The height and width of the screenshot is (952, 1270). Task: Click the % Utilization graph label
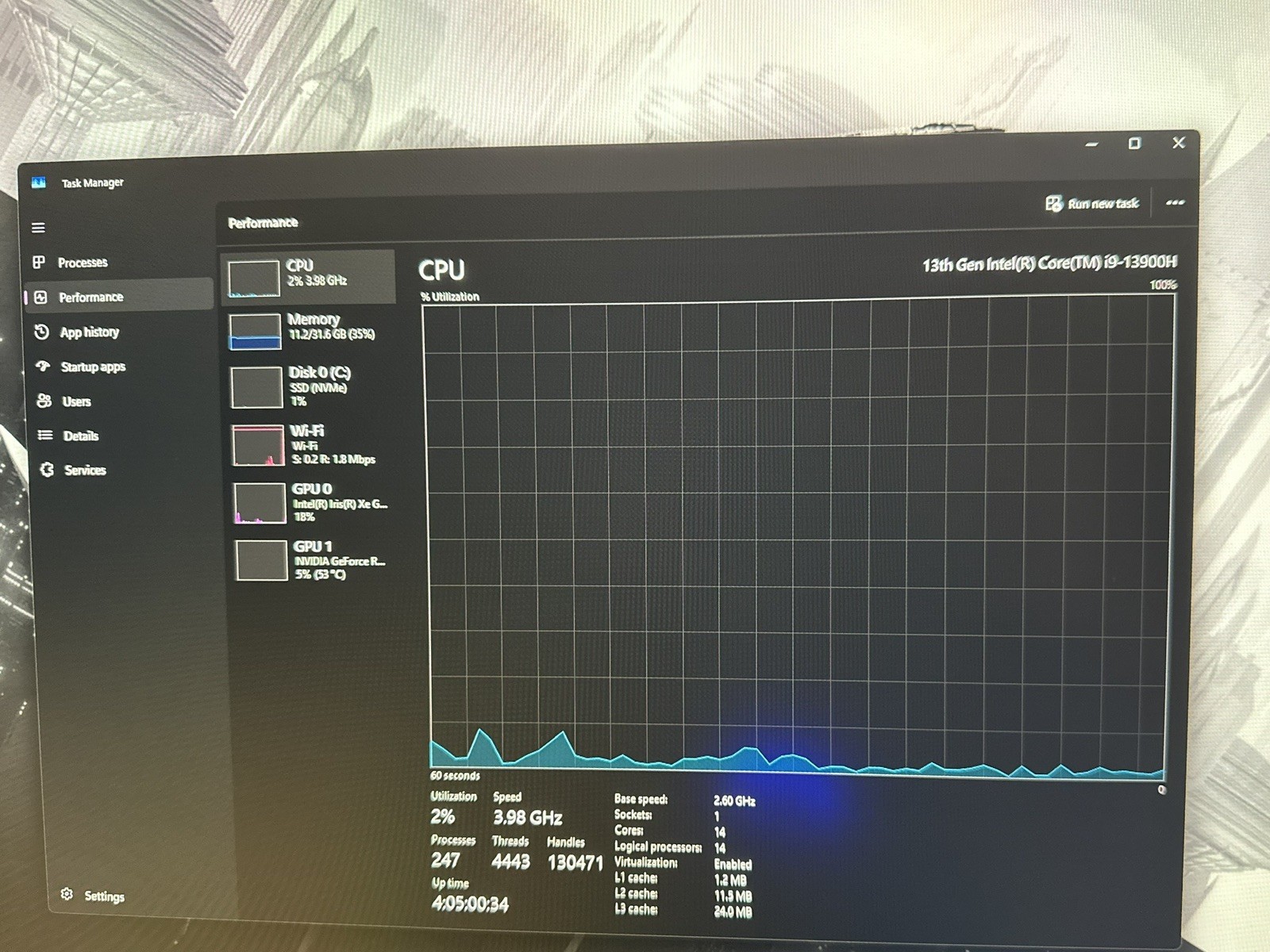point(450,297)
